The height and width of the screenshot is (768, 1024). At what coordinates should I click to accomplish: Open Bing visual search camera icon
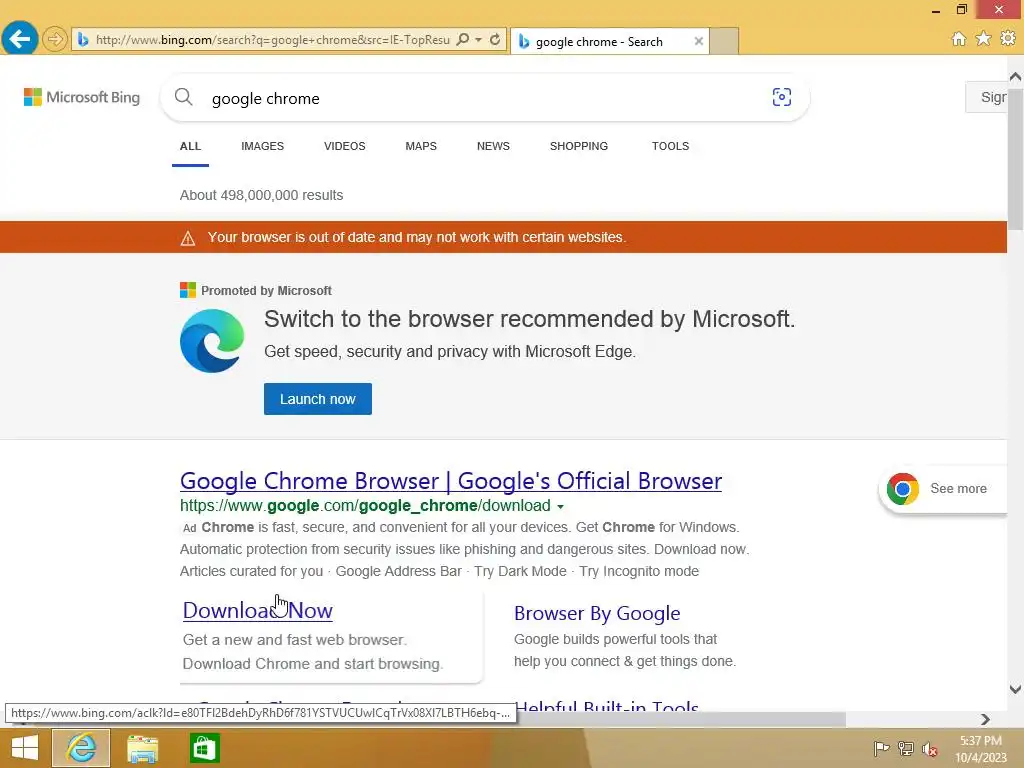click(782, 97)
